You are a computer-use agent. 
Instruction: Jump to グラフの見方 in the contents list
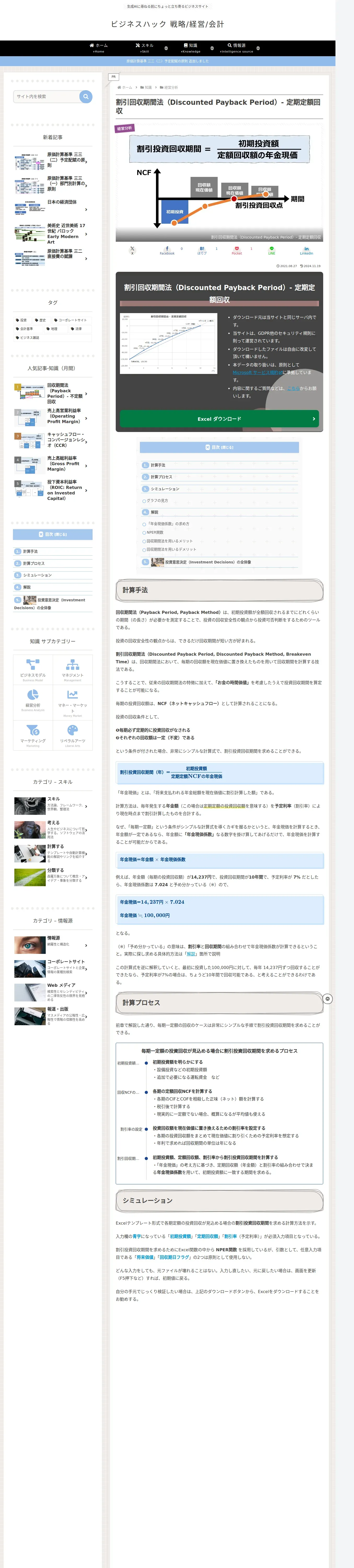click(157, 501)
